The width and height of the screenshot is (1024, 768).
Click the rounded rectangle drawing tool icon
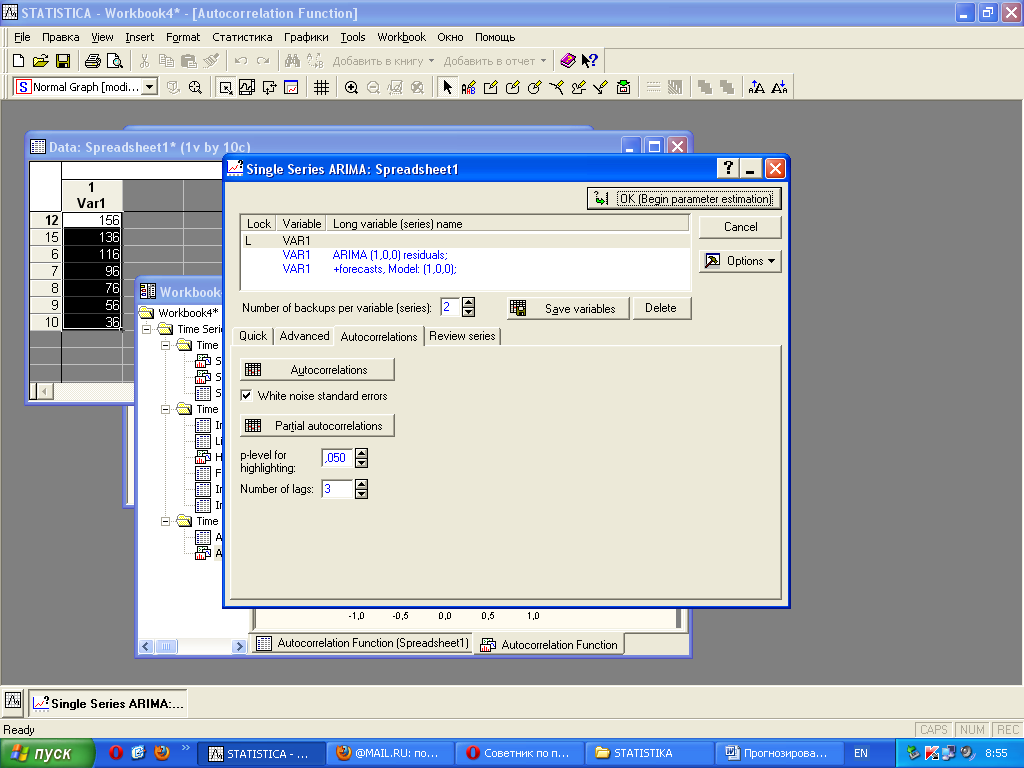pyautogui.click(x=513, y=88)
